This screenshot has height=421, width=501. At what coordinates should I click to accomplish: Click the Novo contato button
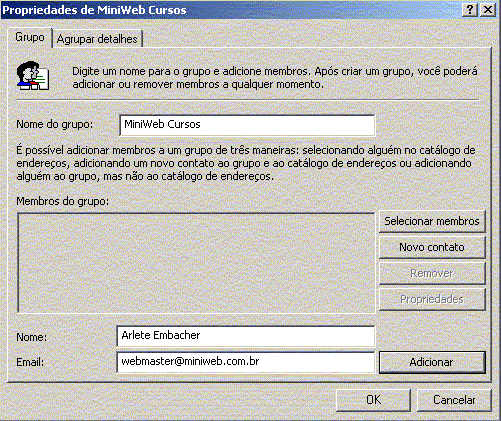[432, 247]
